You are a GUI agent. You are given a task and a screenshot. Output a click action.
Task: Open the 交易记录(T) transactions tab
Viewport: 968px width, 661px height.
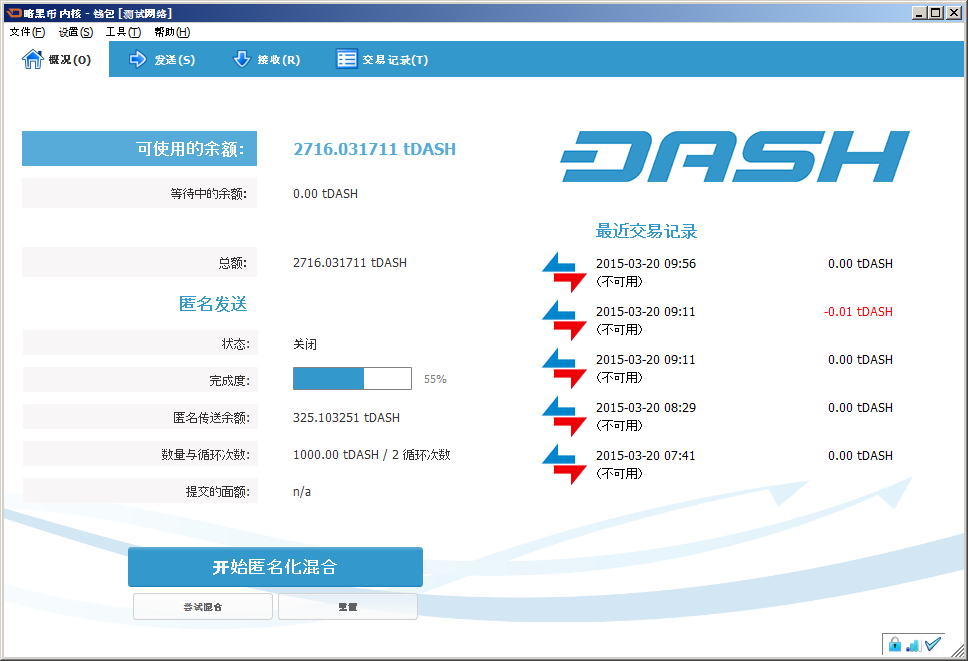tap(382, 59)
